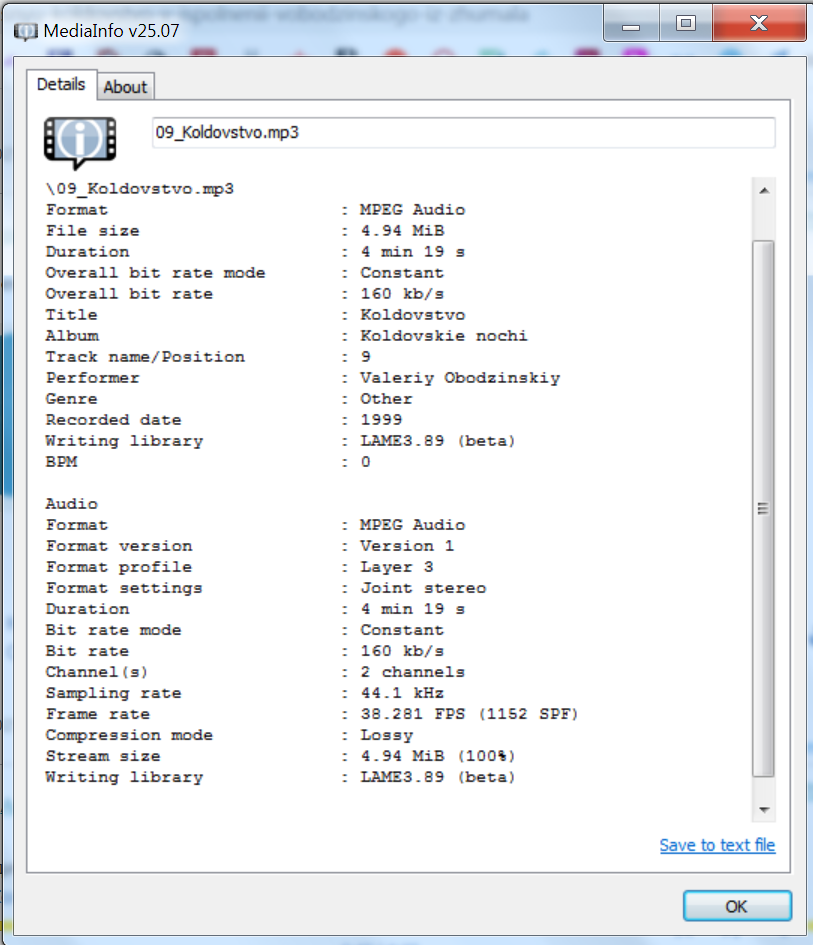Click the 09_Koldovstvo.mp3 file name field
The height and width of the screenshot is (945, 813).
[463, 132]
